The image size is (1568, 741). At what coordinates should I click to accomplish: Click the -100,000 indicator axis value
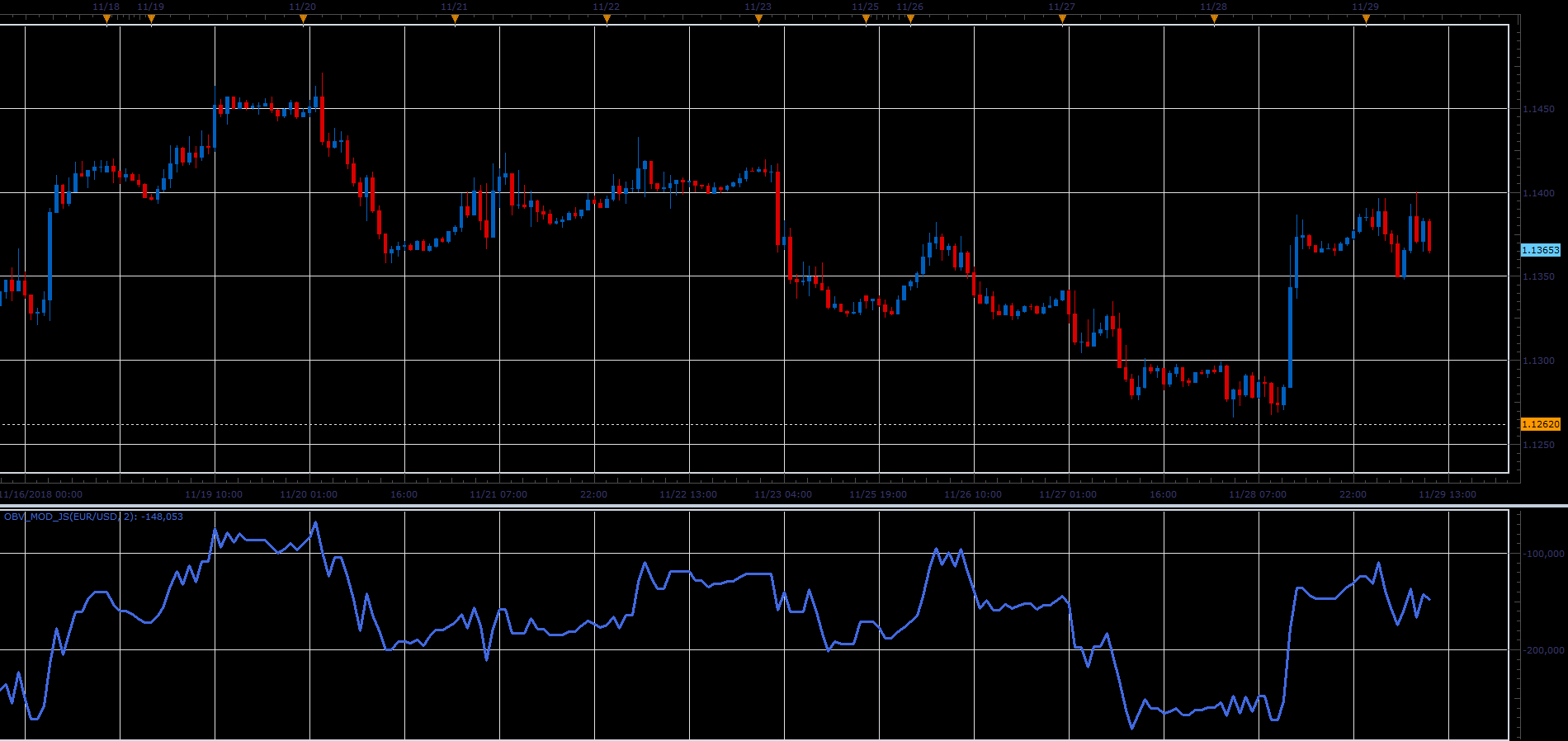click(x=1542, y=554)
